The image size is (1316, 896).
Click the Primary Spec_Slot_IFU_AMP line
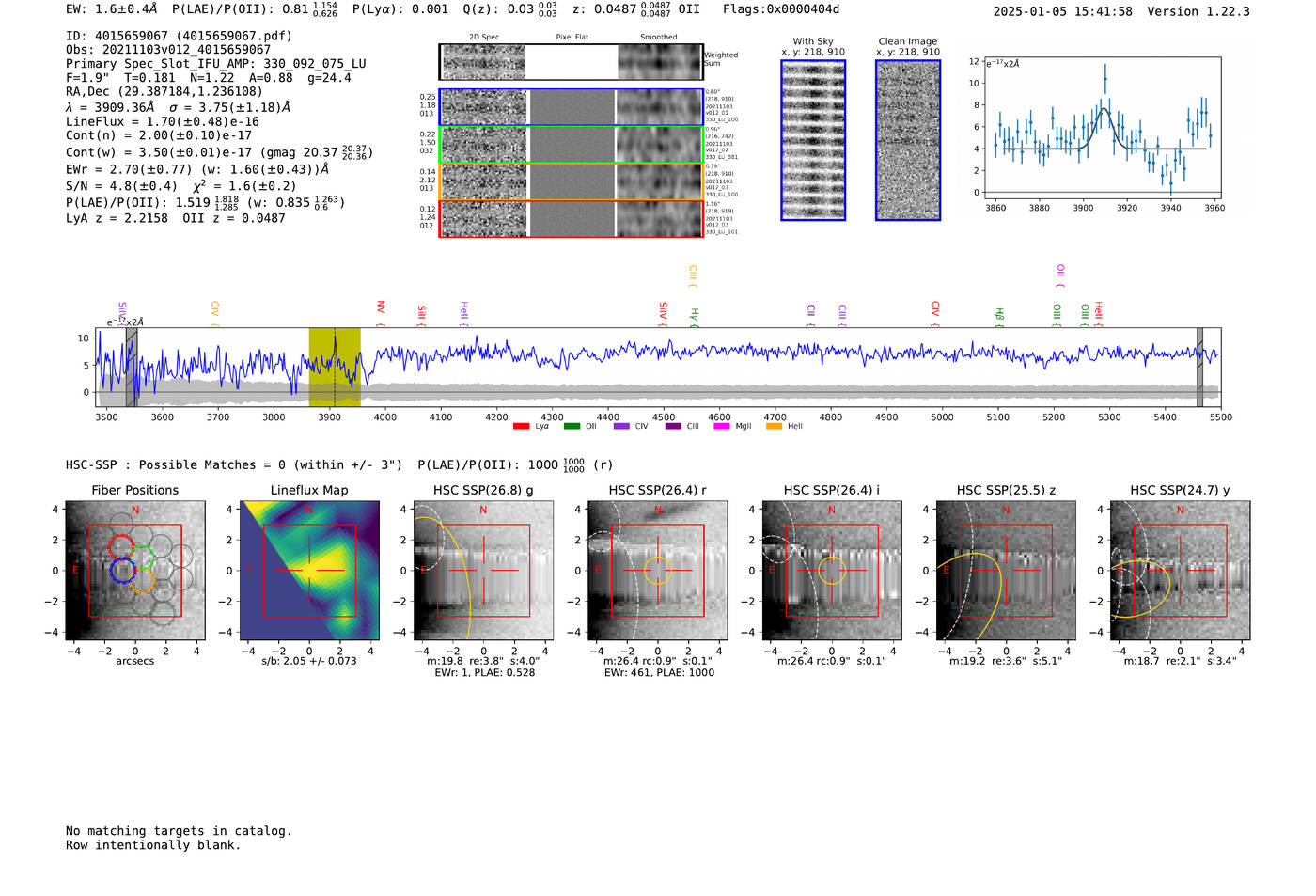pos(216,64)
